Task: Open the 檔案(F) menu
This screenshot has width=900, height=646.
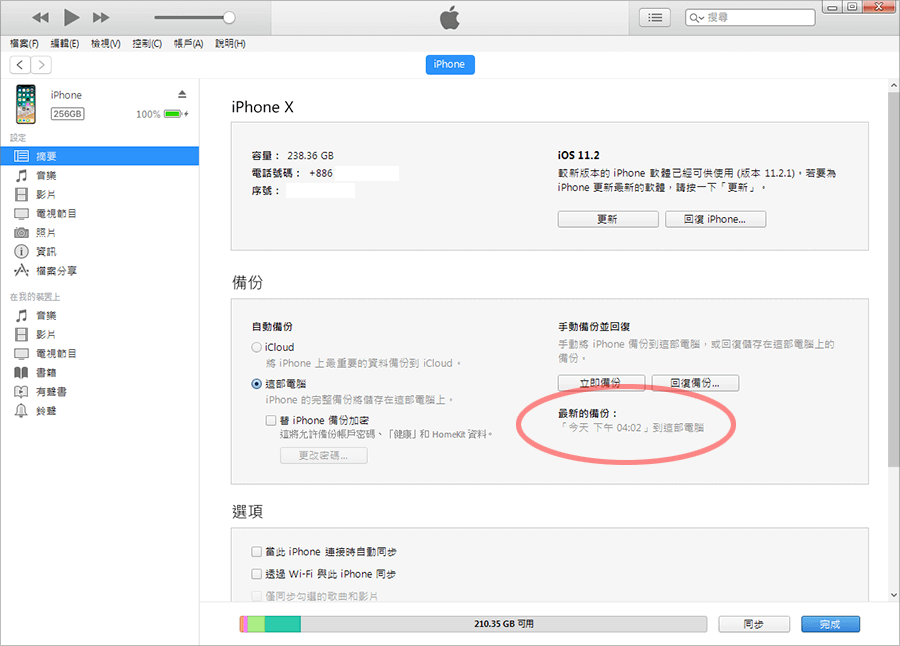Action: (x=24, y=44)
